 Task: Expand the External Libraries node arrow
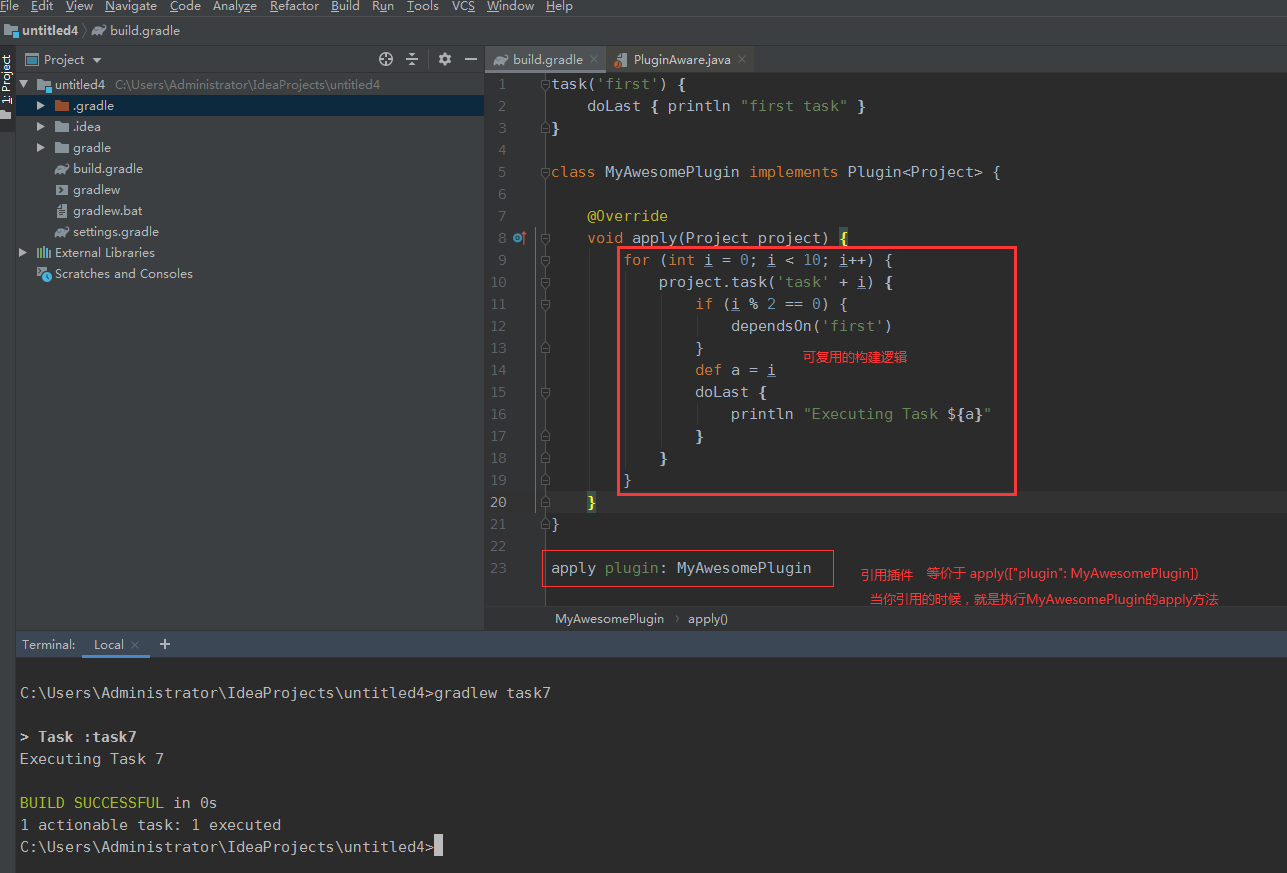pos(23,253)
